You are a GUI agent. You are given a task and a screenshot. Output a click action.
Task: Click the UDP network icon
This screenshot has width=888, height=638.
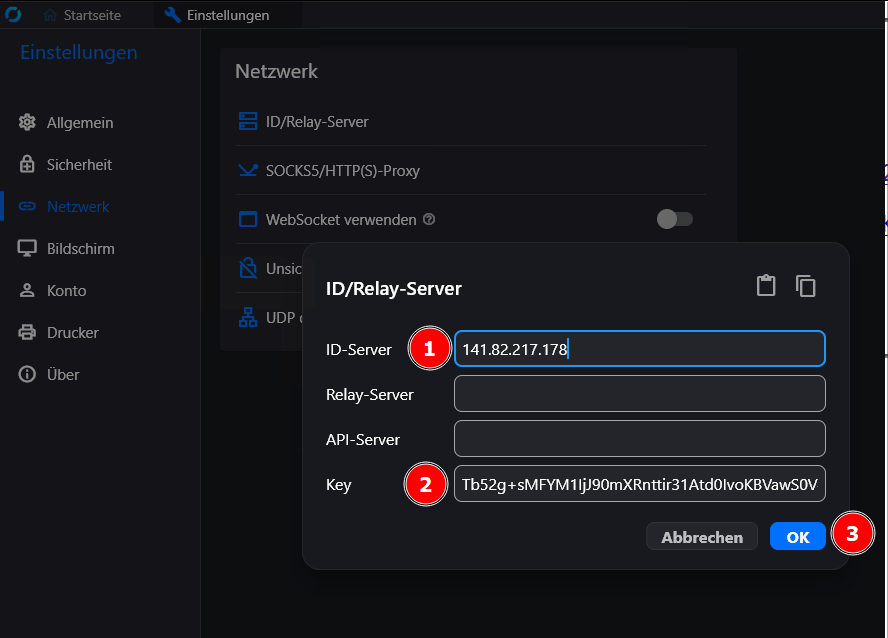248,317
